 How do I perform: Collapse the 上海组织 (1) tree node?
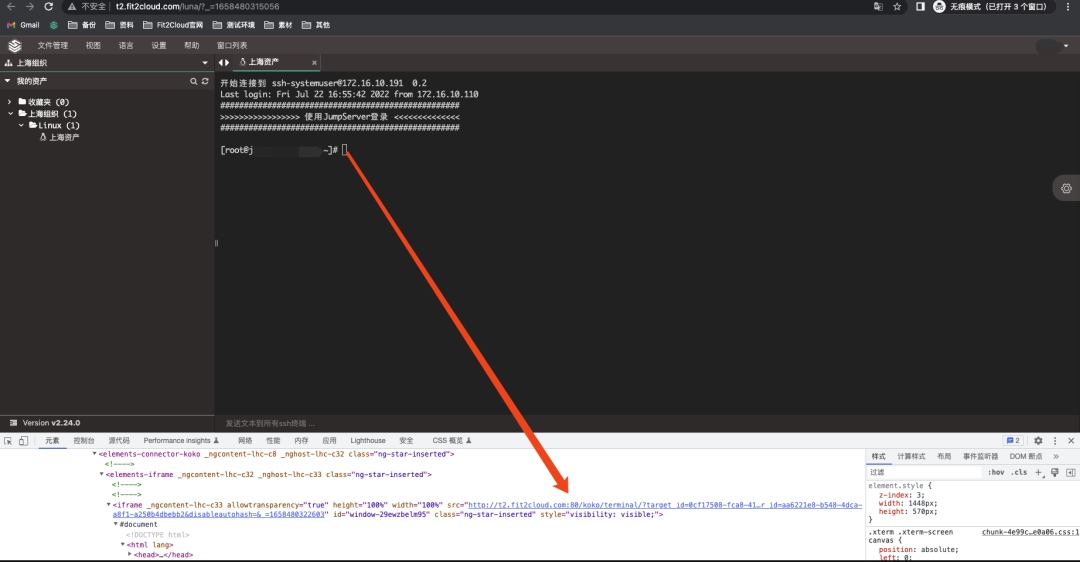(x=11, y=114)
